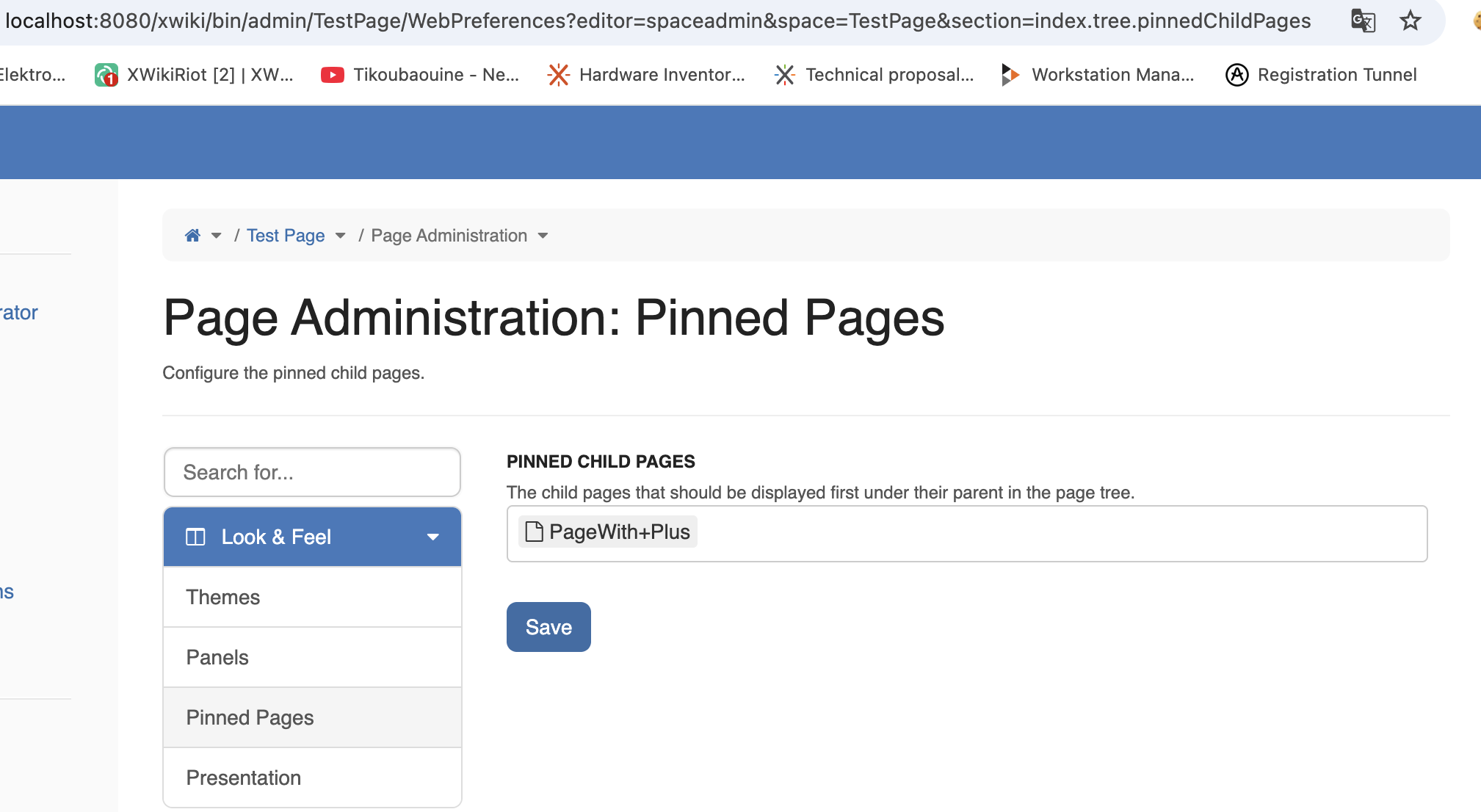Open the XWikiRiot bookmark
1481x812 pixels.
(195, 74)
